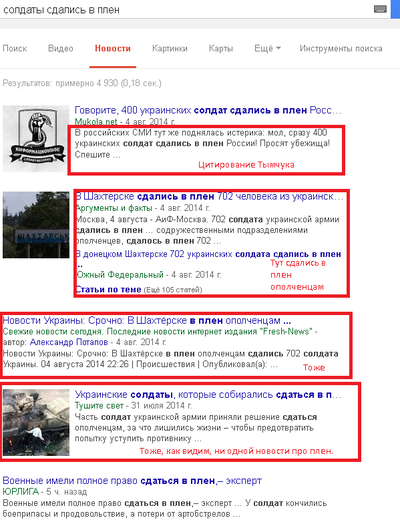Switch to the Видео tab
The height and width of the screenshot is (520, 400).
tap(61, 49)
